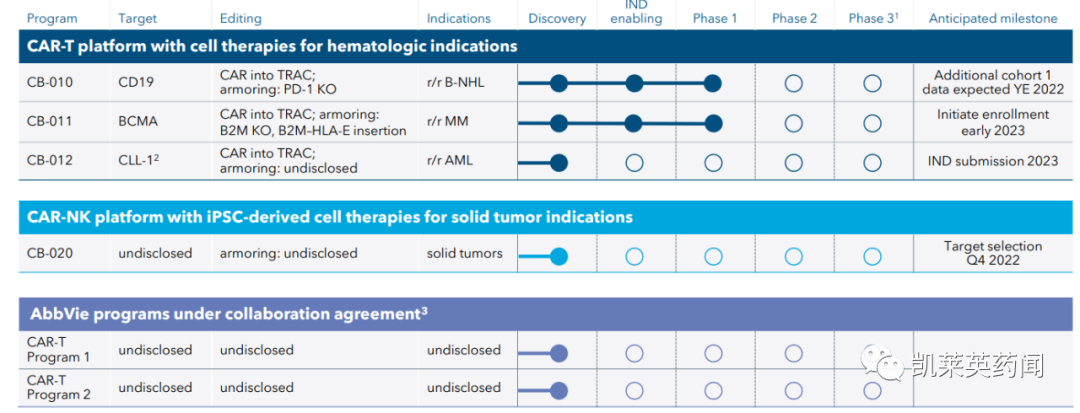Expand the AbbVie programs collaboration section header
Image resolution: width=1080 pixels, height=413 pixels.
pos(227,313)
